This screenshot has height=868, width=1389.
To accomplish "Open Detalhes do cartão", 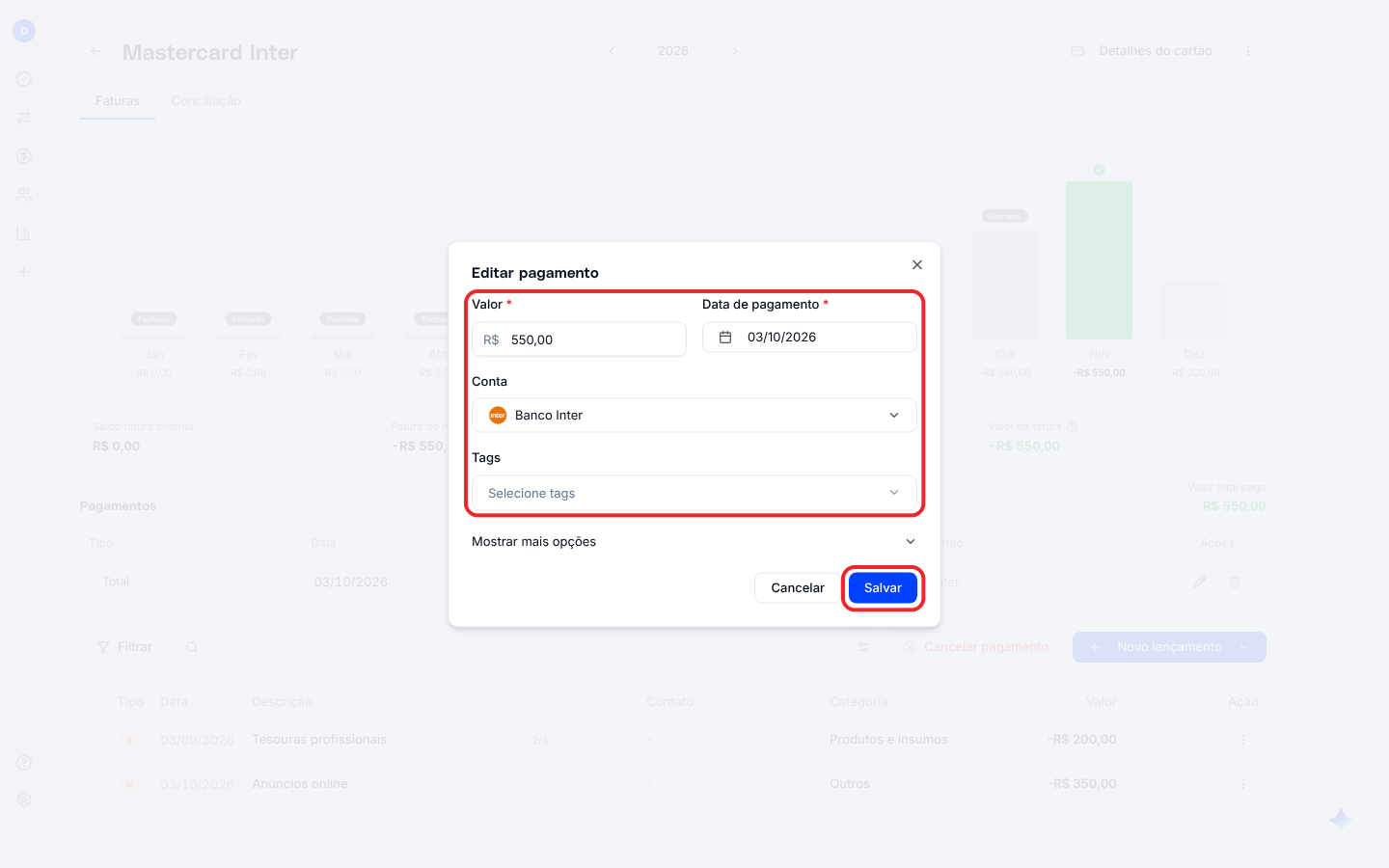I will pyautogui.click(x=1142, y=51).
